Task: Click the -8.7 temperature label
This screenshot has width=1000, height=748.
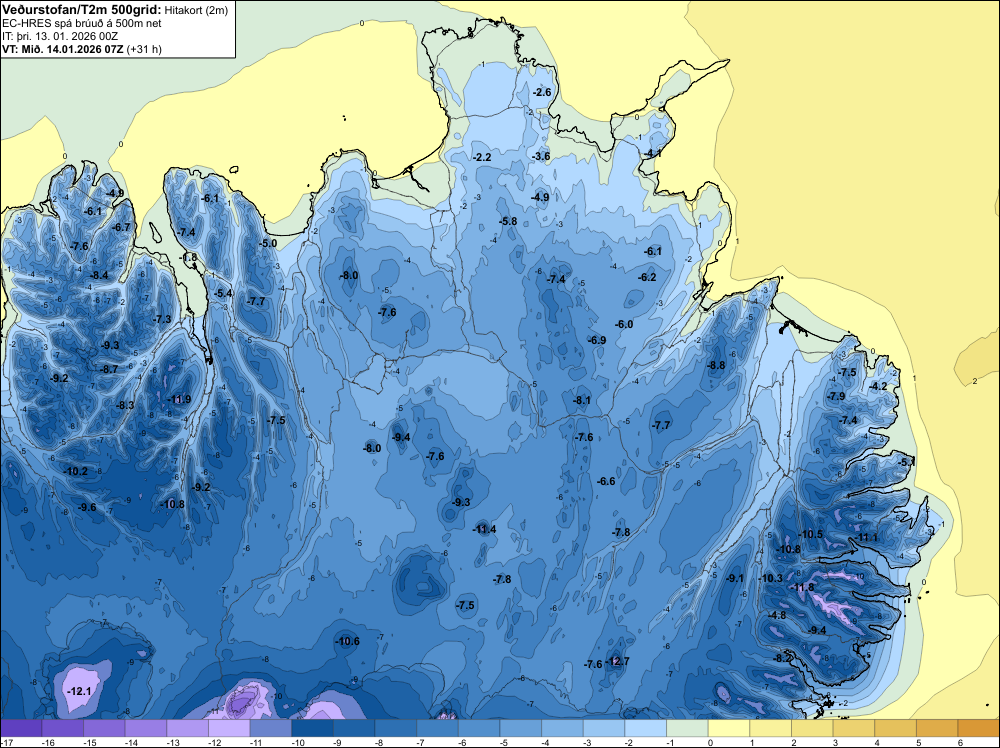Action: point(109,369)
